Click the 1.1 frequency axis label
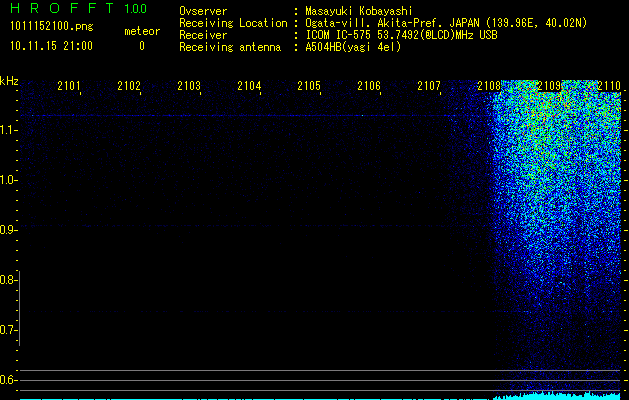 click(7, 130)
